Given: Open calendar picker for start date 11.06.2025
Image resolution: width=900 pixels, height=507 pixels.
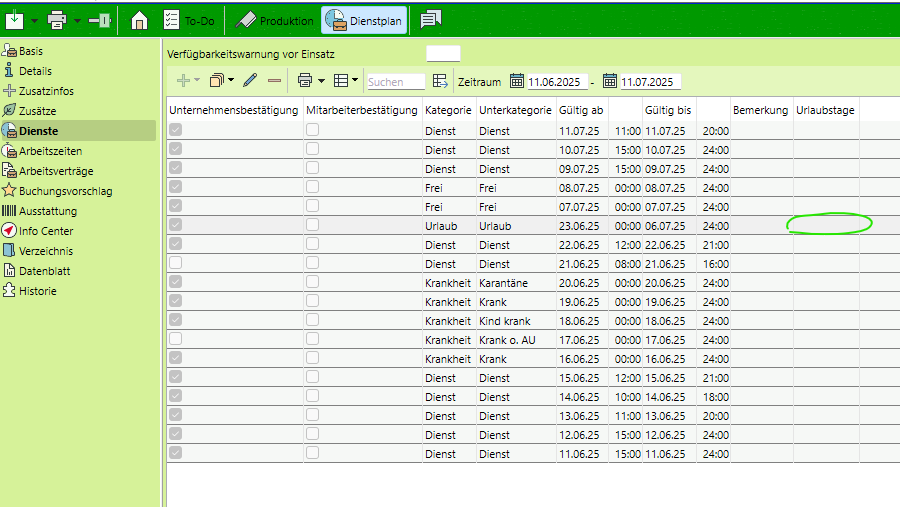Looking at the screenshot, I should (x=517, y=81).
